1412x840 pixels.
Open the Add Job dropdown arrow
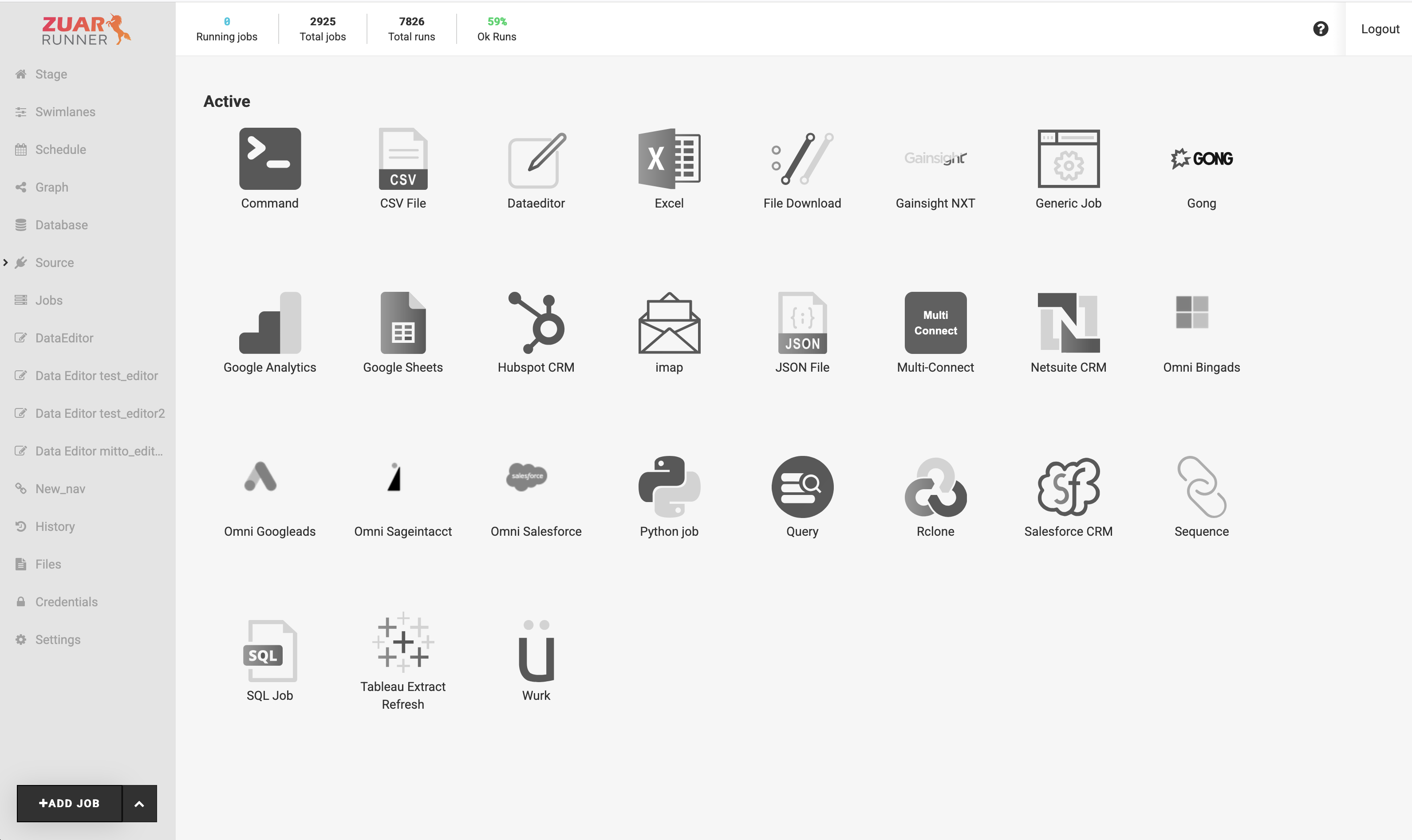point(139,803)
